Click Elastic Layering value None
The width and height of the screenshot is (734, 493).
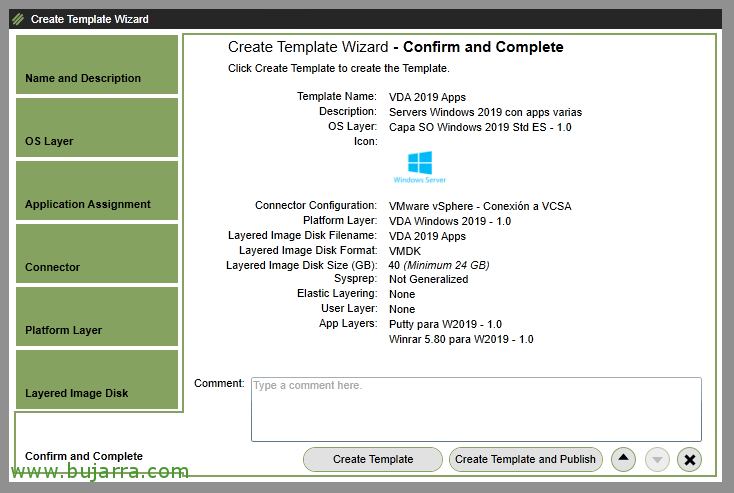[x=402, y=294]
